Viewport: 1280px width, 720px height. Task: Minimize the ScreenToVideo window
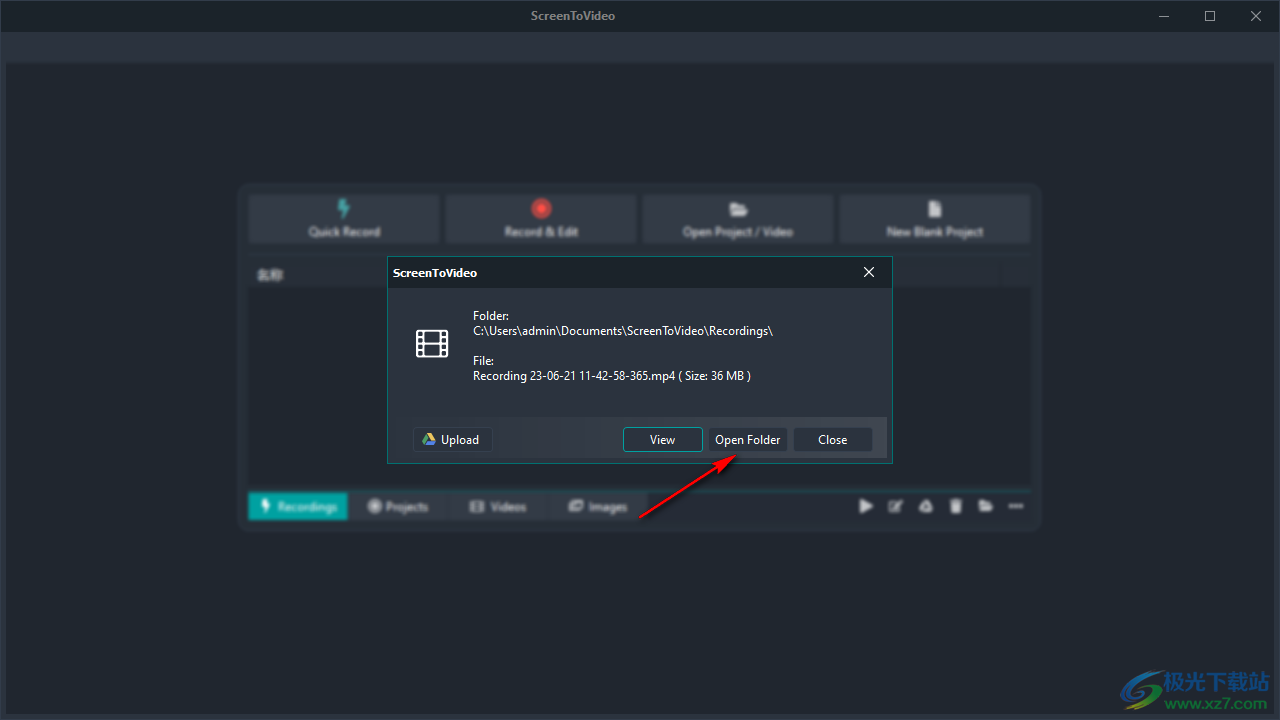[1164, 16]
